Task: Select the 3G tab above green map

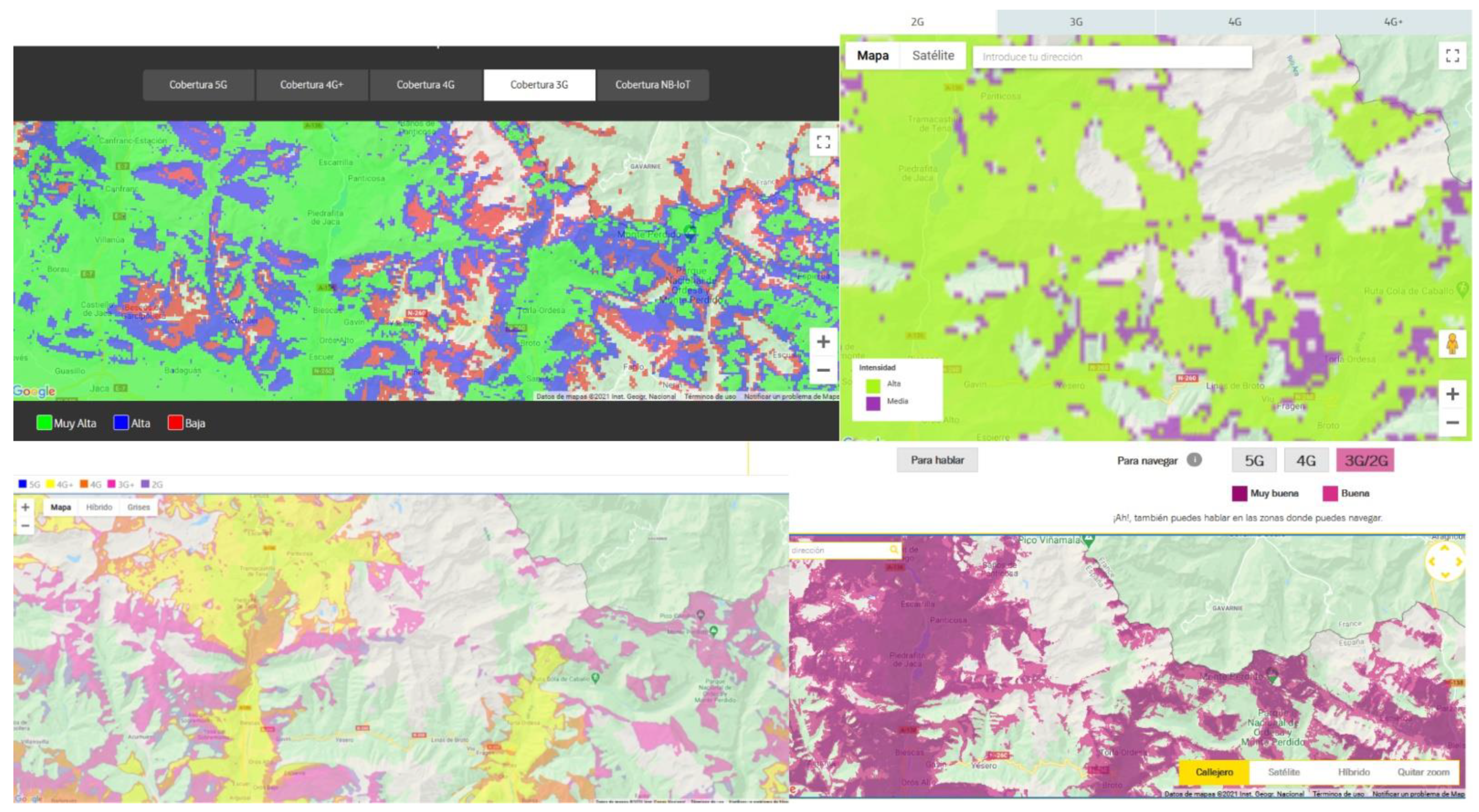Action: (1075, 22)
